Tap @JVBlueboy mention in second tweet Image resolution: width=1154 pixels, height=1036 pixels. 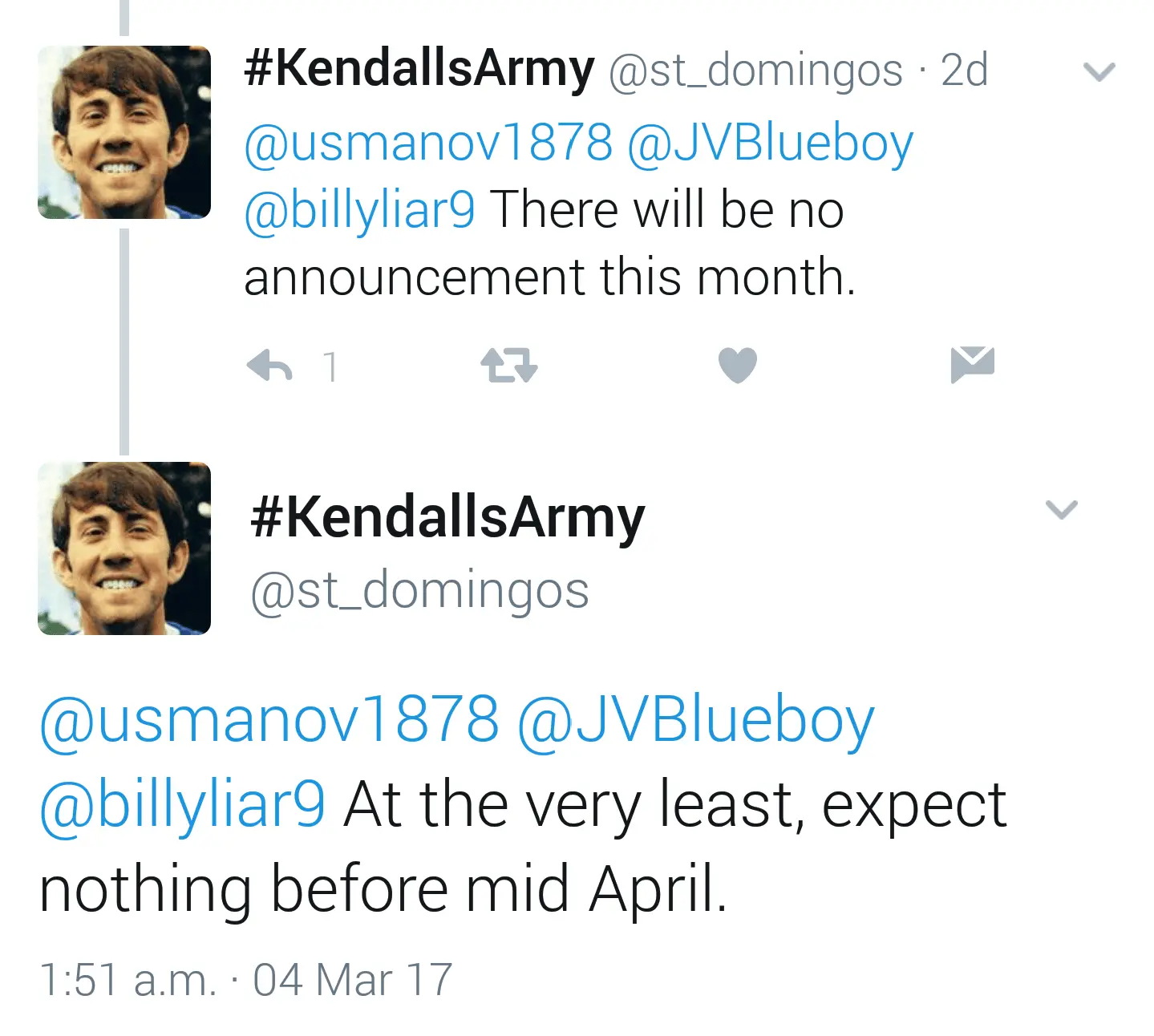[695, 718]
